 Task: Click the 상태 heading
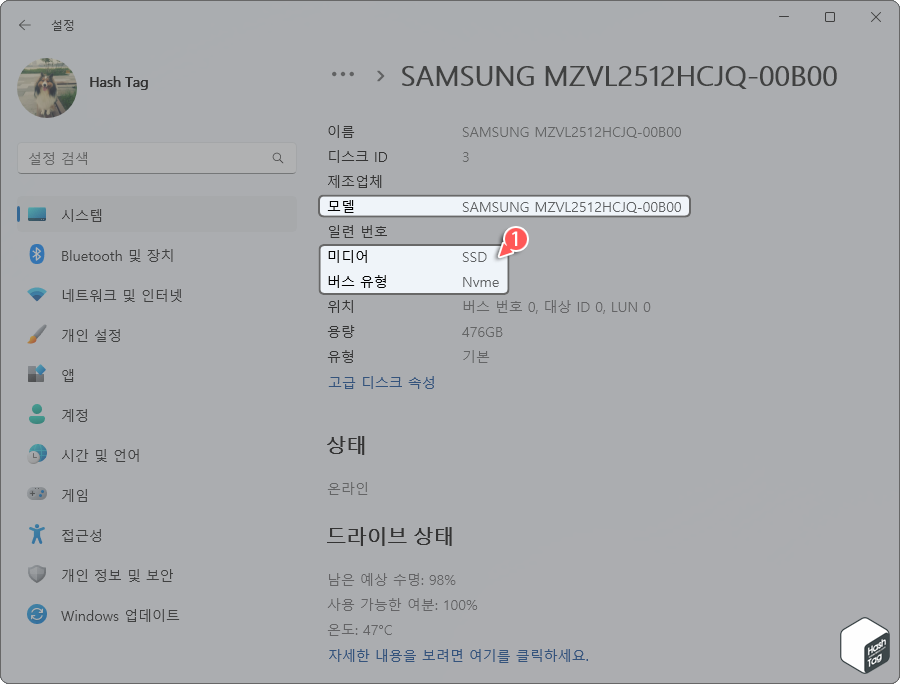pyautogui.click(x=346, y=445)
